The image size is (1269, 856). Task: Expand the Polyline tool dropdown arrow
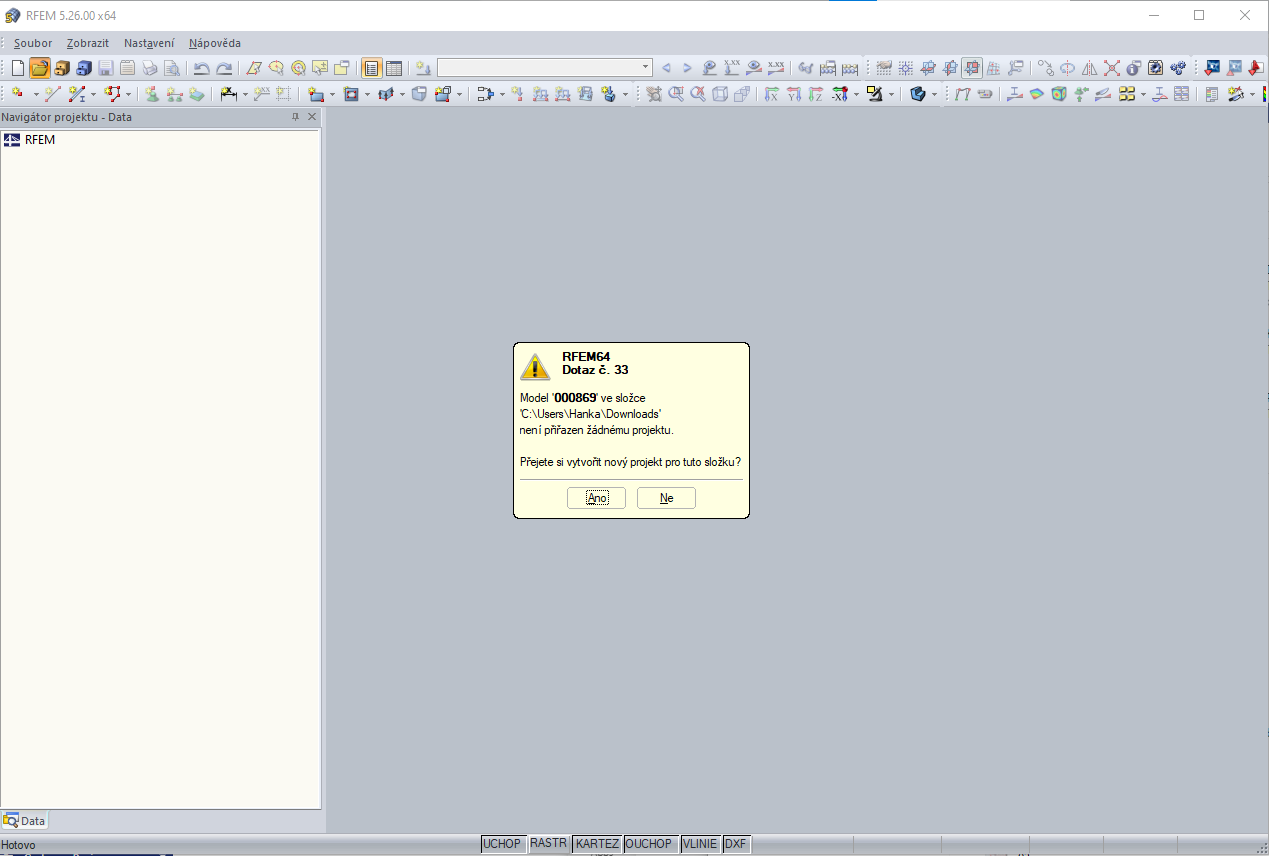point(129,94)
